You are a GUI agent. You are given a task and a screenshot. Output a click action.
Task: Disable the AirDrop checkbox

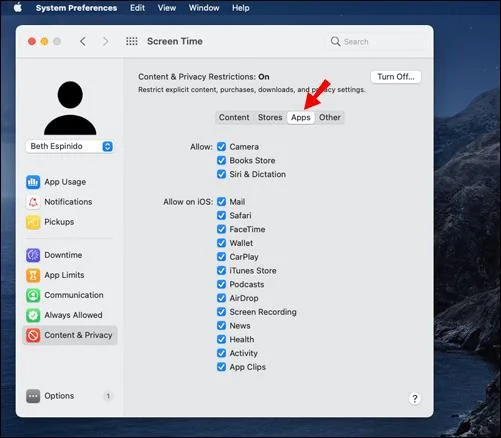point(221,298)
